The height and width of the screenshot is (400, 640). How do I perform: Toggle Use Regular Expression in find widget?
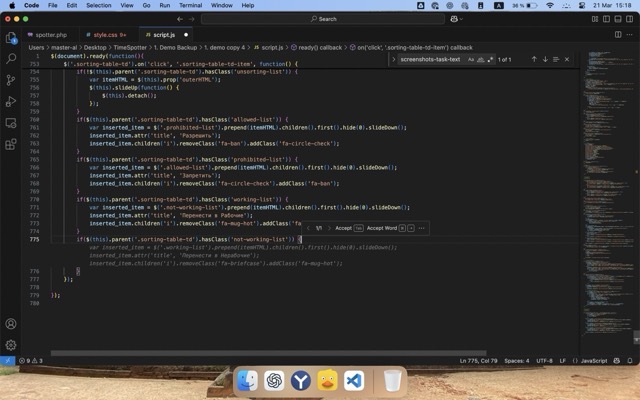tap(489, 59)
